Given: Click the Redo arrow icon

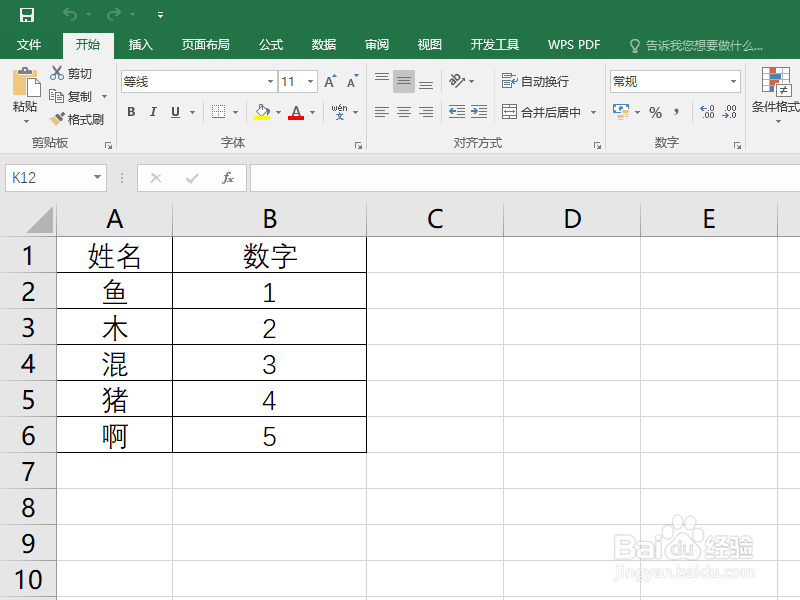Looking at the screenshot, I should pyautogui.click(x=113, y=14).
